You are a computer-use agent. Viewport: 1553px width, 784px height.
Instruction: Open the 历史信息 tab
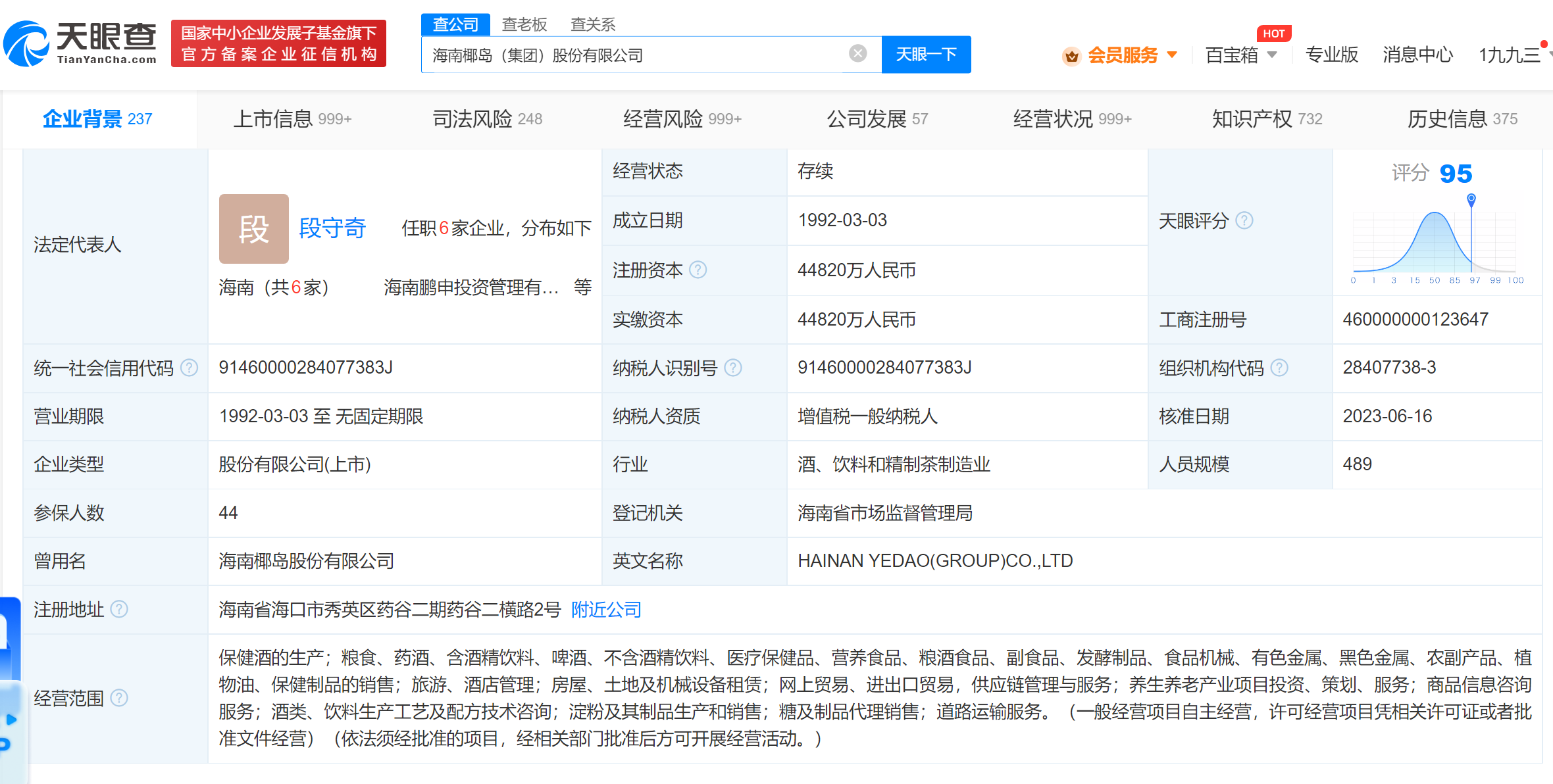[x=1462, y=119]
